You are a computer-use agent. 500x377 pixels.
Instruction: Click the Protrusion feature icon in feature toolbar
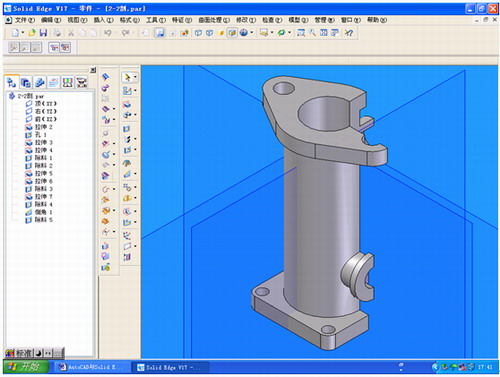point(127,104)
